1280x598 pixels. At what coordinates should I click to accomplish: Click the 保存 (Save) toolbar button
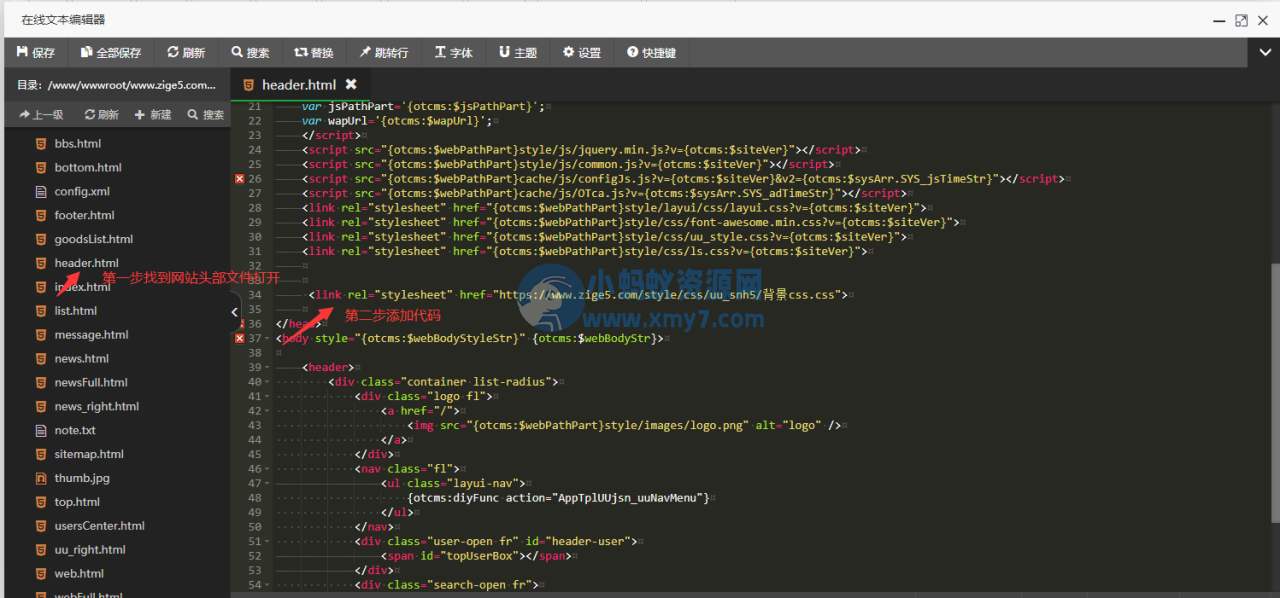coord(36,53)
